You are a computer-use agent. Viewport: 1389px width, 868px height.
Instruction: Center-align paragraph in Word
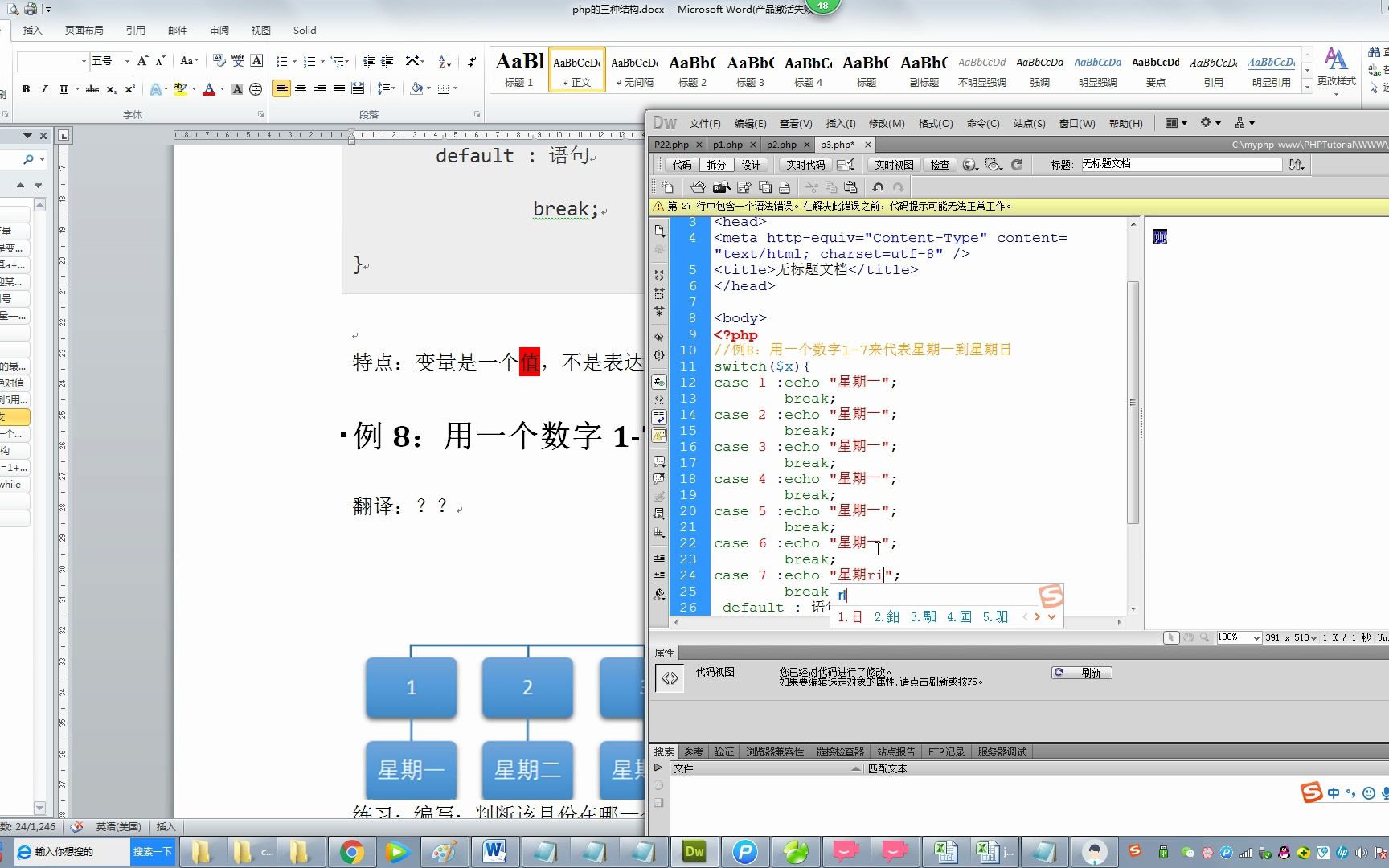tap(301, 88)
